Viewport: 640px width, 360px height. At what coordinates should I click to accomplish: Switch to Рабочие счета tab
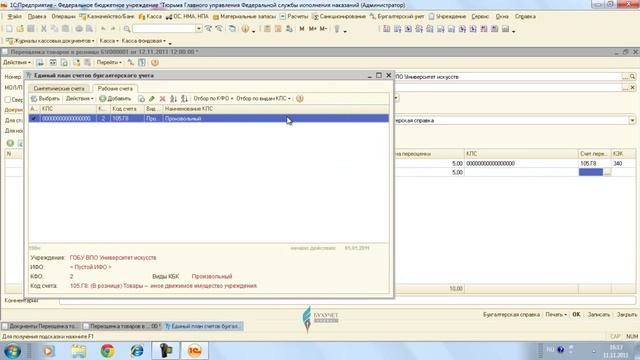coord(115,89)
